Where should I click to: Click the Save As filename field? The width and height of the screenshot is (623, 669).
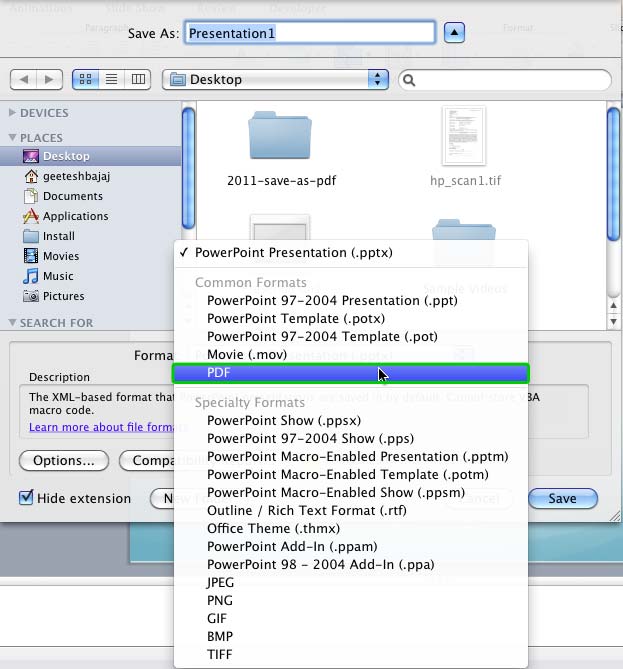coord(310,32)
